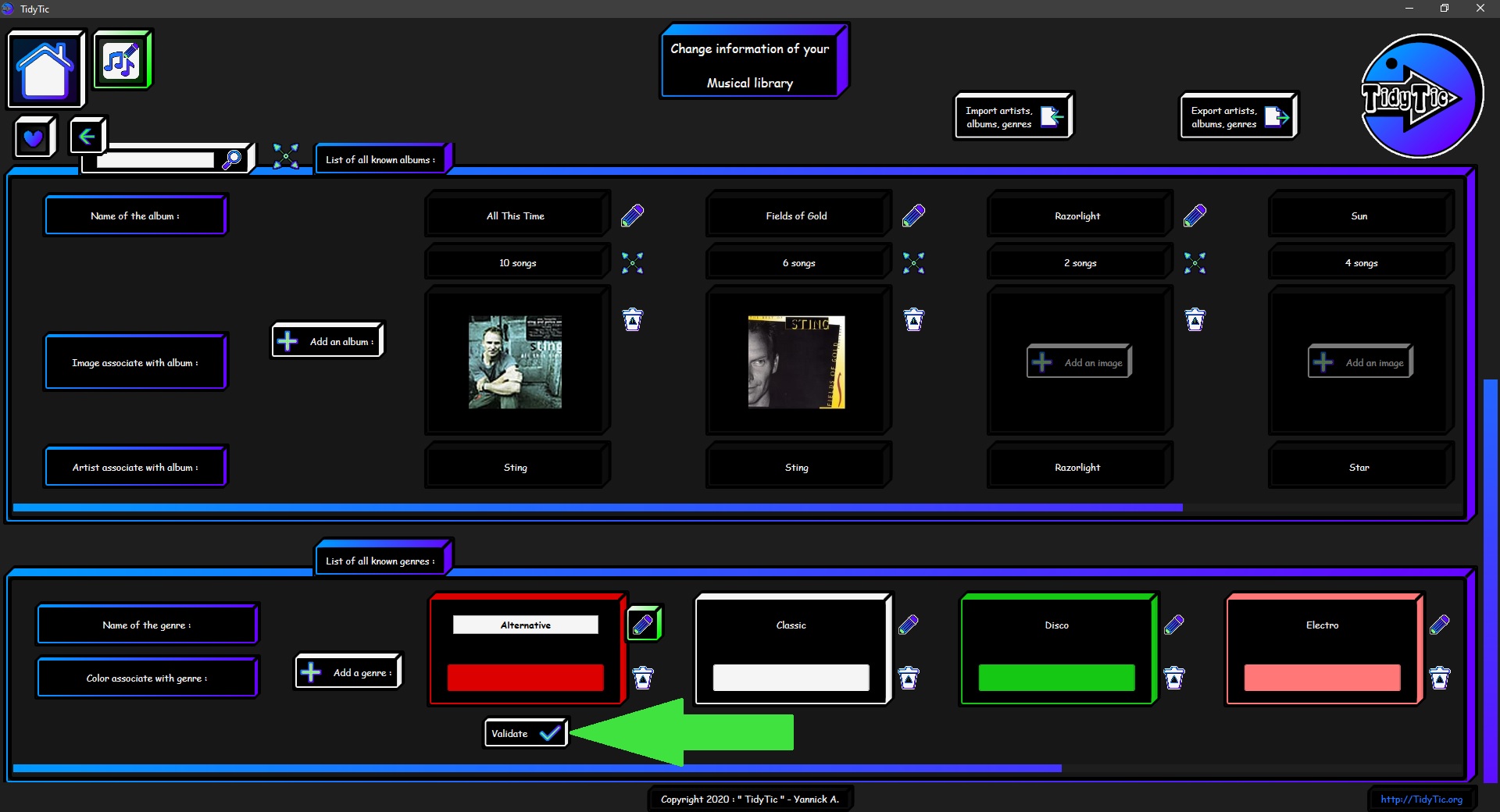
Task: Add an image to Razorlight album
Action: tap(1079, 362)
